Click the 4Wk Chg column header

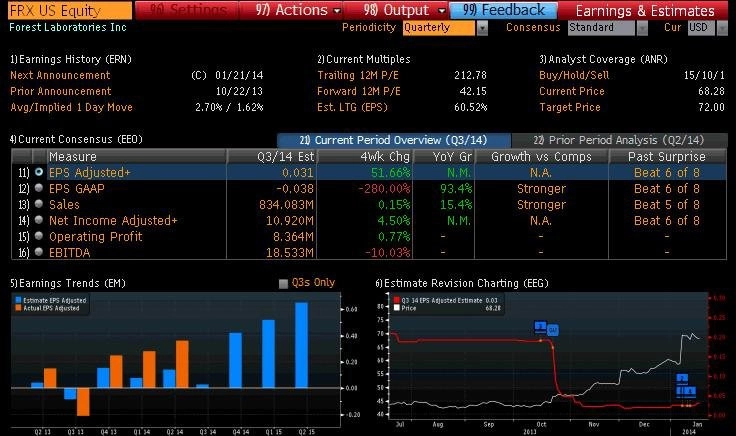coord(365,156)
